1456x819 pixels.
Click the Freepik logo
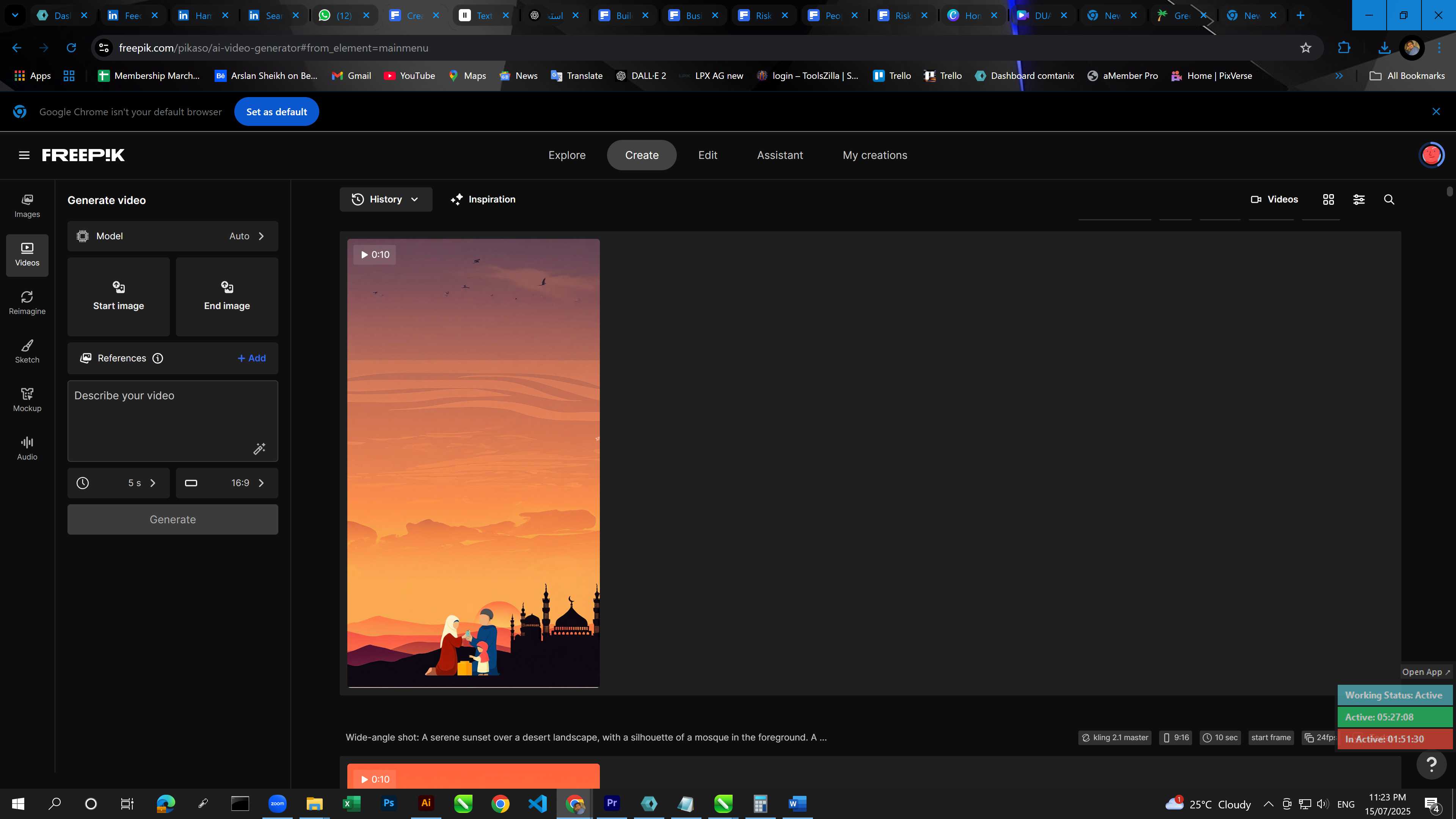tap(84, 155)
